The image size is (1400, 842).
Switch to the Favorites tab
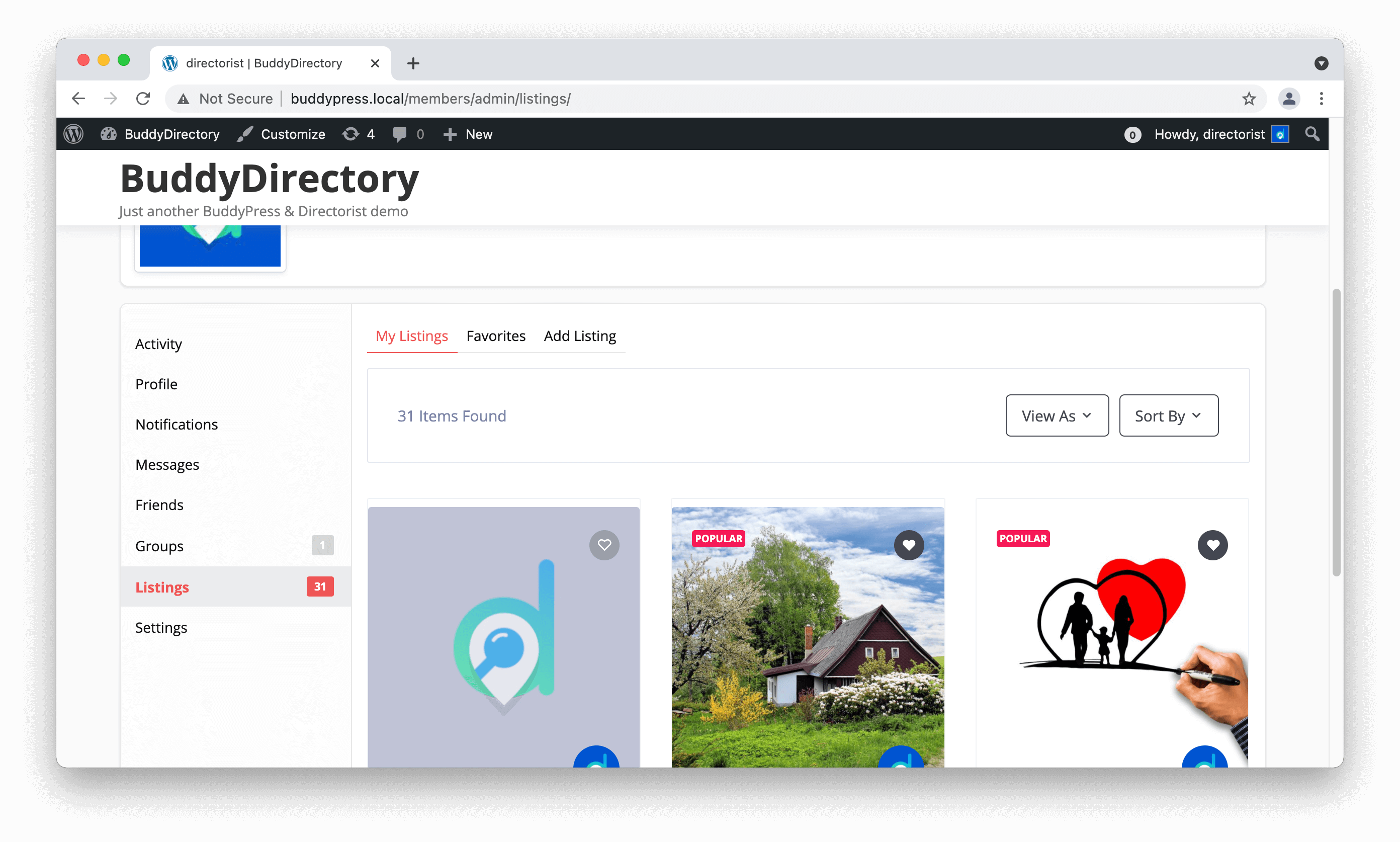496,335
